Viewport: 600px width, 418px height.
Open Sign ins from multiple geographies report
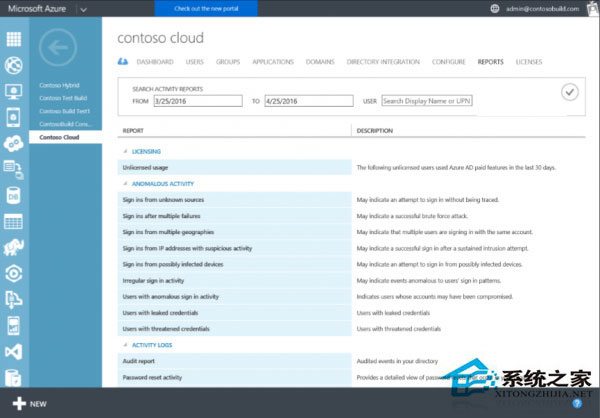tap(234, 232)
